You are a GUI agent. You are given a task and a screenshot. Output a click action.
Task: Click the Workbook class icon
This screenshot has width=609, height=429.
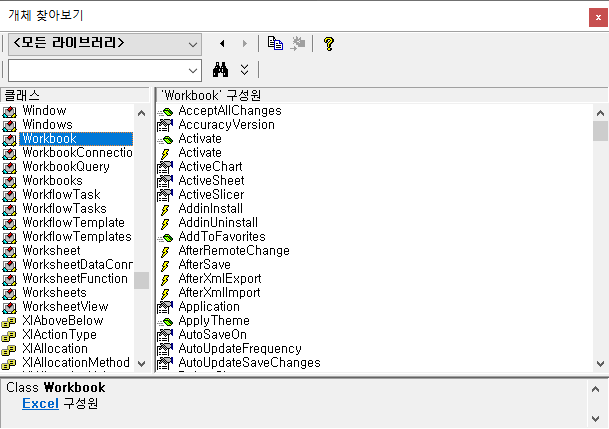pyautogui.click(x=9, y=139)
